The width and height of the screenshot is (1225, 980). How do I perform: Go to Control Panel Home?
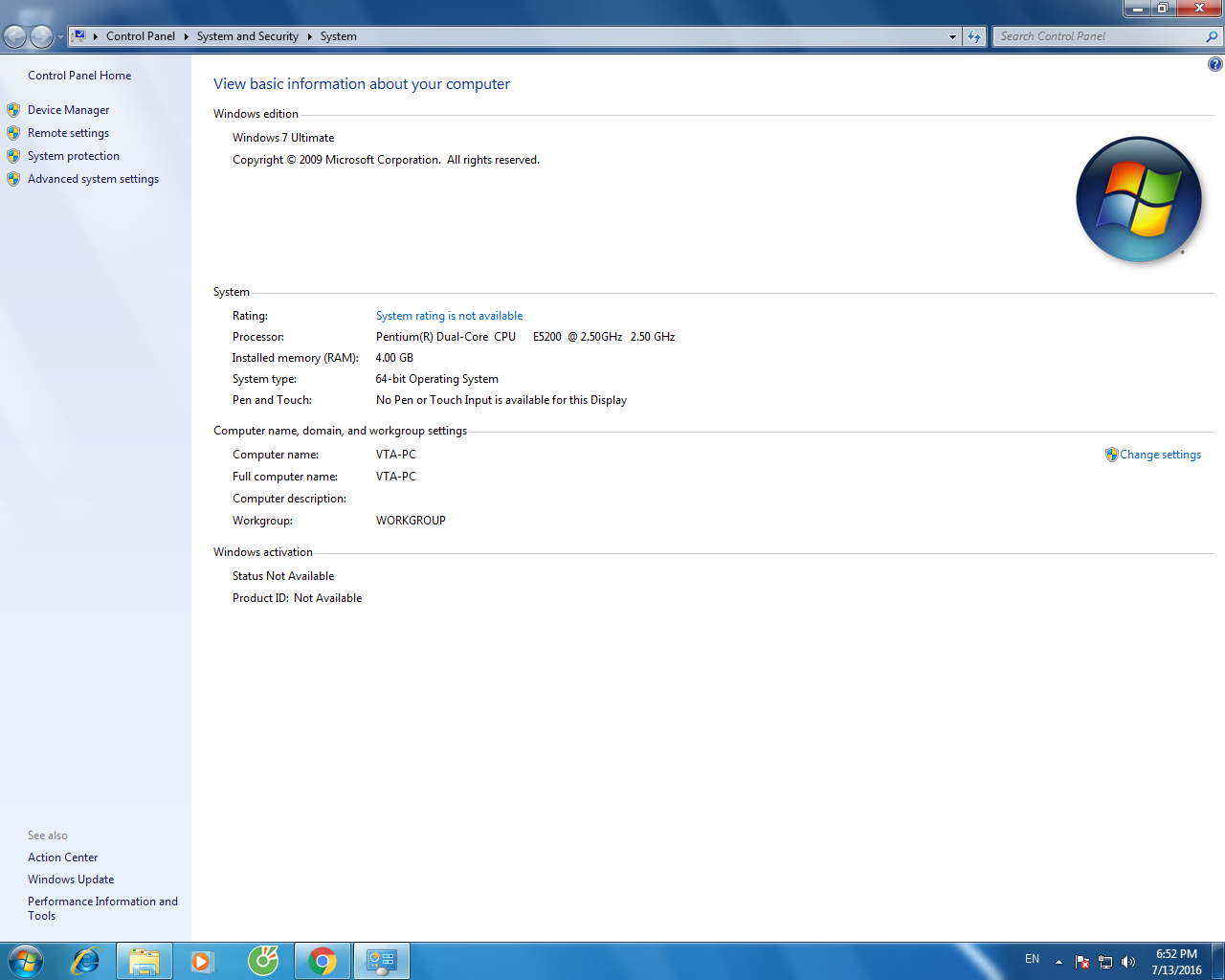(x=79, y=76)
